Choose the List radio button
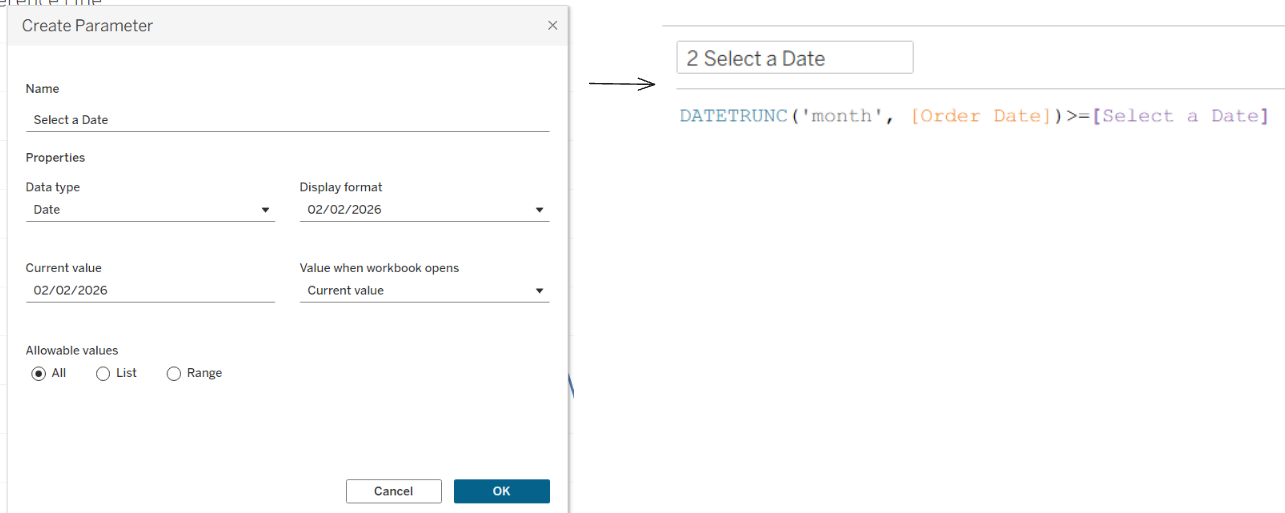 click(x=103, y=373)
